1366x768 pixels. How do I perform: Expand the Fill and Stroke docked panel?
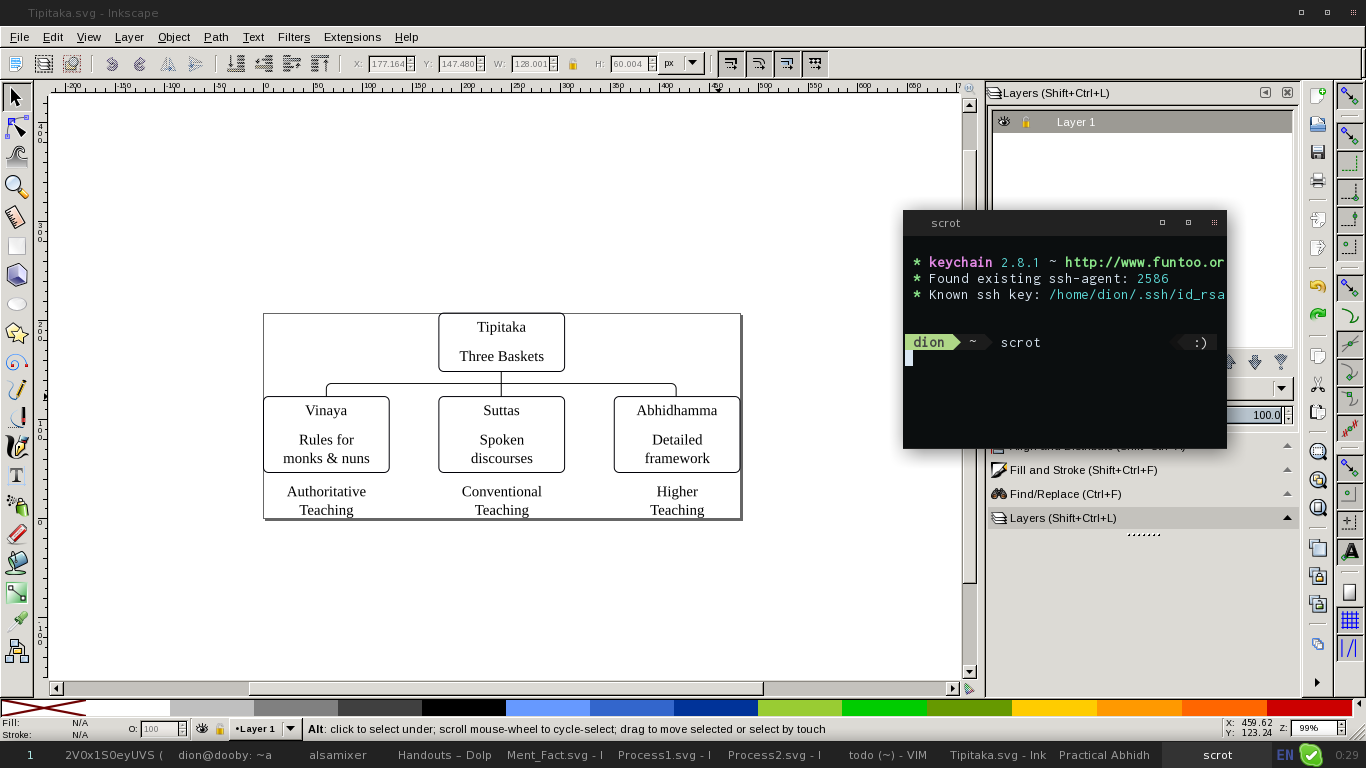[x=1287, y=470]
